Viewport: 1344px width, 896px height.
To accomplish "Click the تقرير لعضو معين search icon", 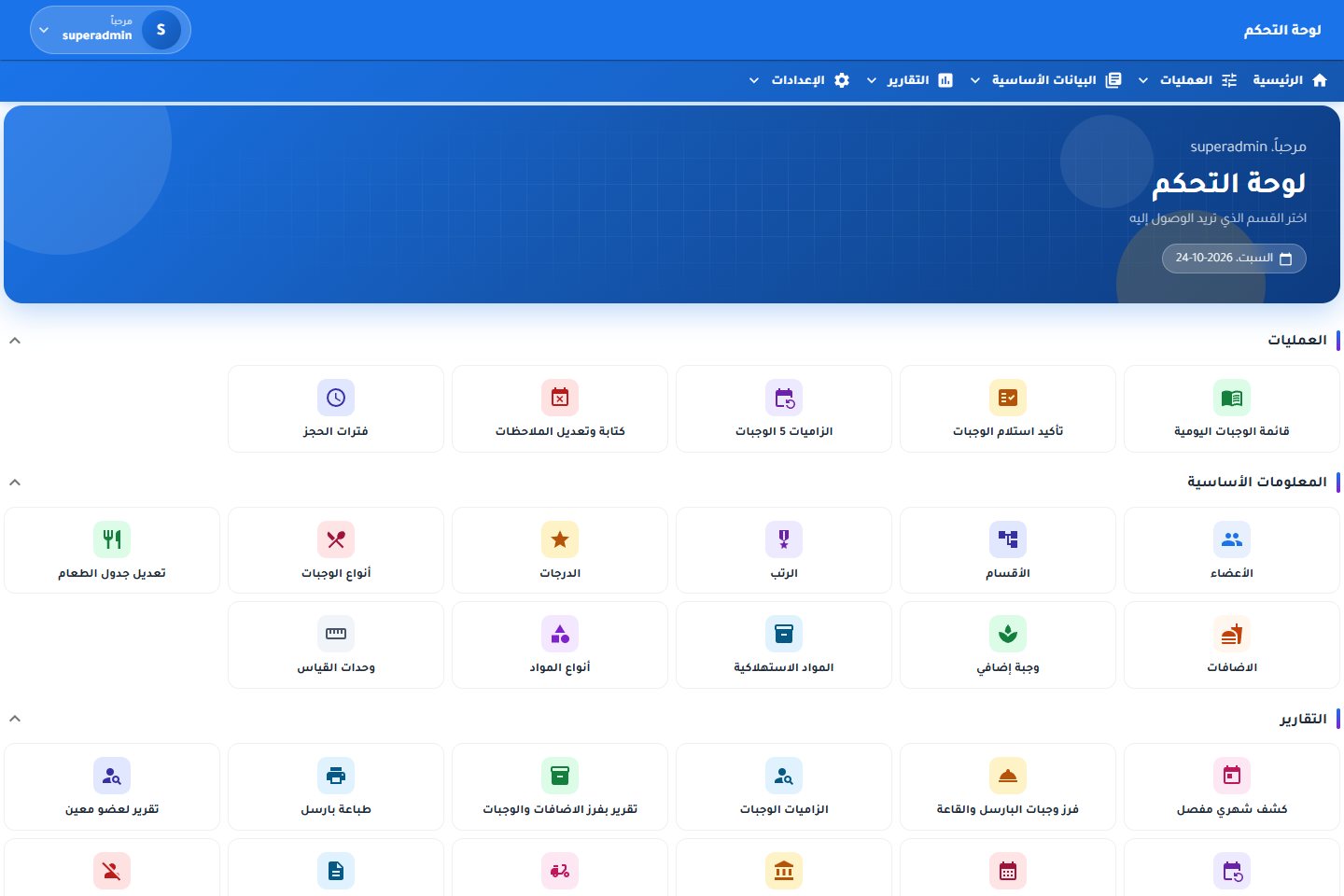I will pyautogui.click(x=112, y=776).
